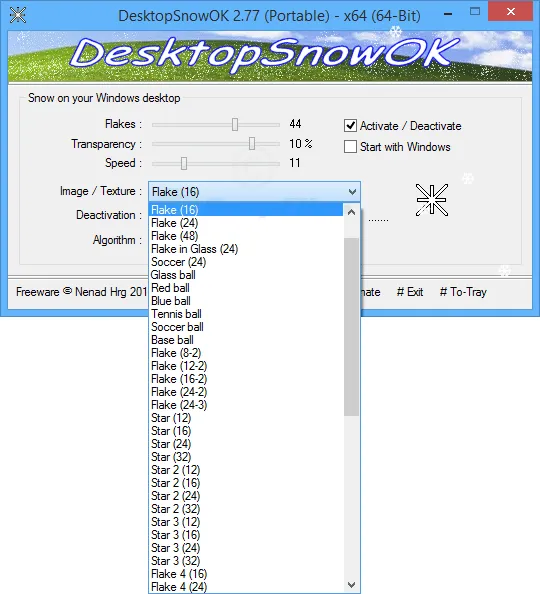Click the DesktopSnowOK snowflake title bar icon

[x=17, y=15]
